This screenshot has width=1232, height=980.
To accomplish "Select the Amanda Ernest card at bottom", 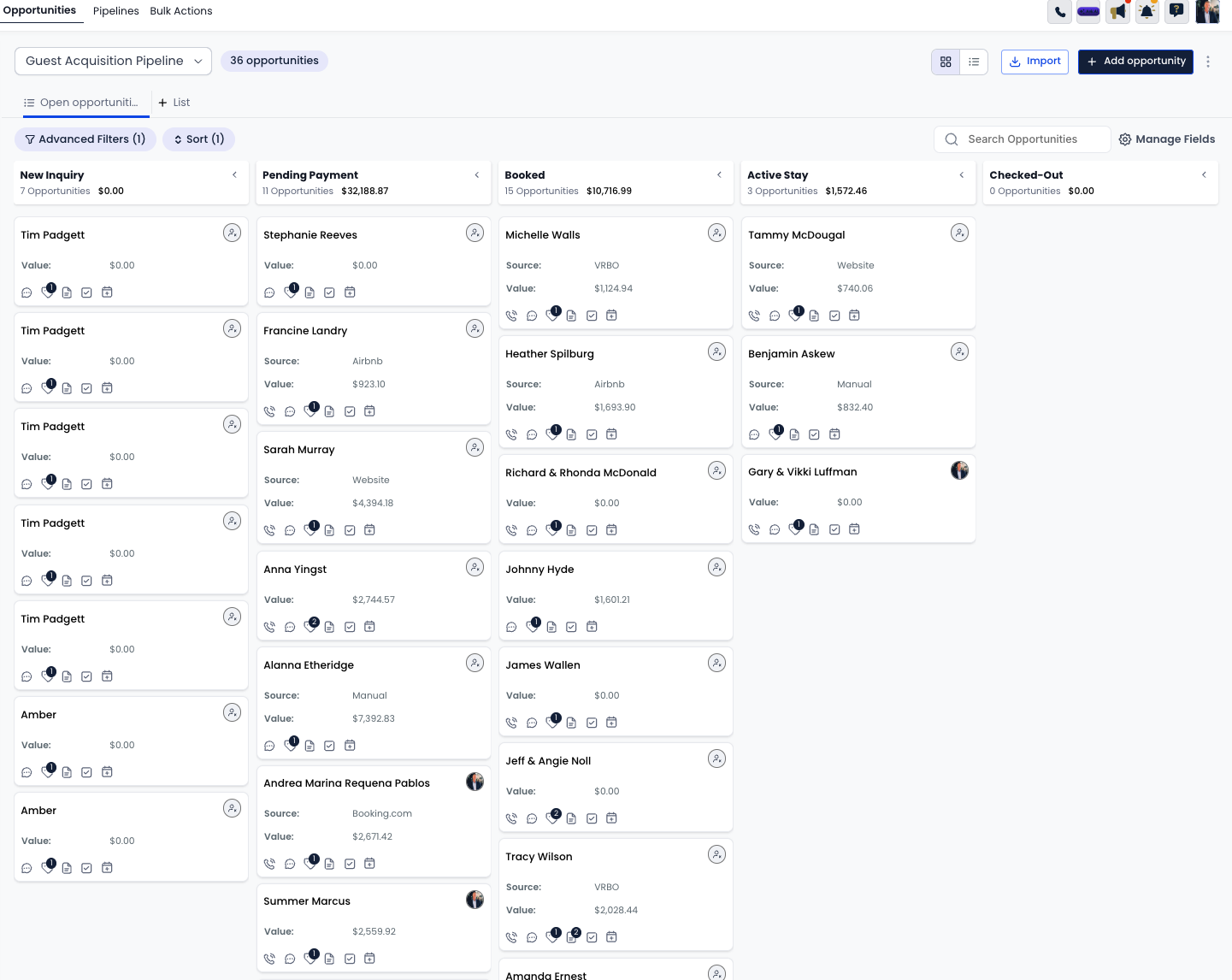I will [616, 970].
